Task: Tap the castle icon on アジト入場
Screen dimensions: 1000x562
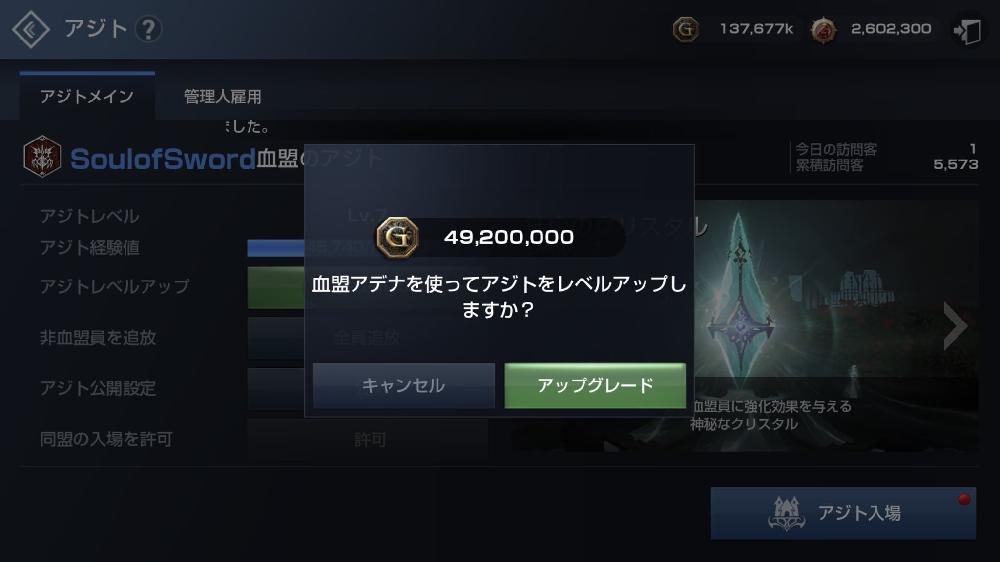Action: click(x=786, y=514)
